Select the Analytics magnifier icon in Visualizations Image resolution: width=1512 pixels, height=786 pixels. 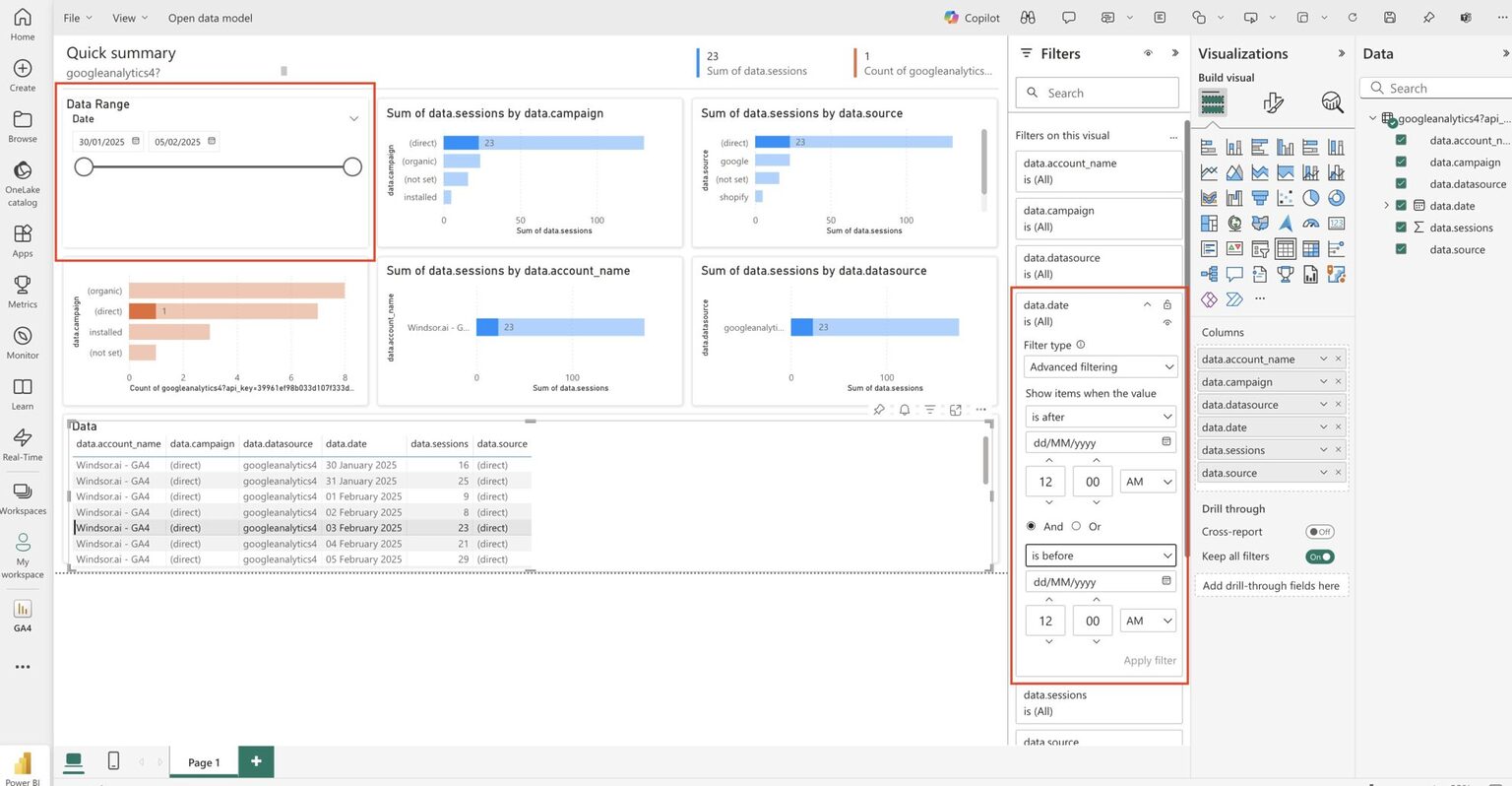coord(1332,102)
